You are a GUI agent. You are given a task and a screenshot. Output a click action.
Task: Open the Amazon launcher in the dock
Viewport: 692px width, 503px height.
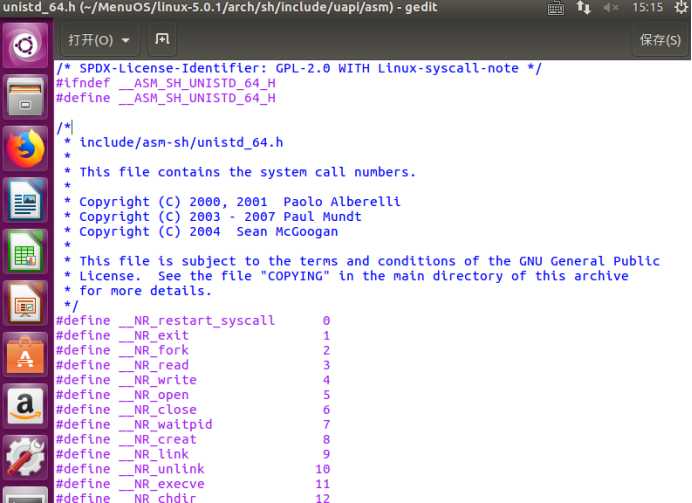[25, 406]
